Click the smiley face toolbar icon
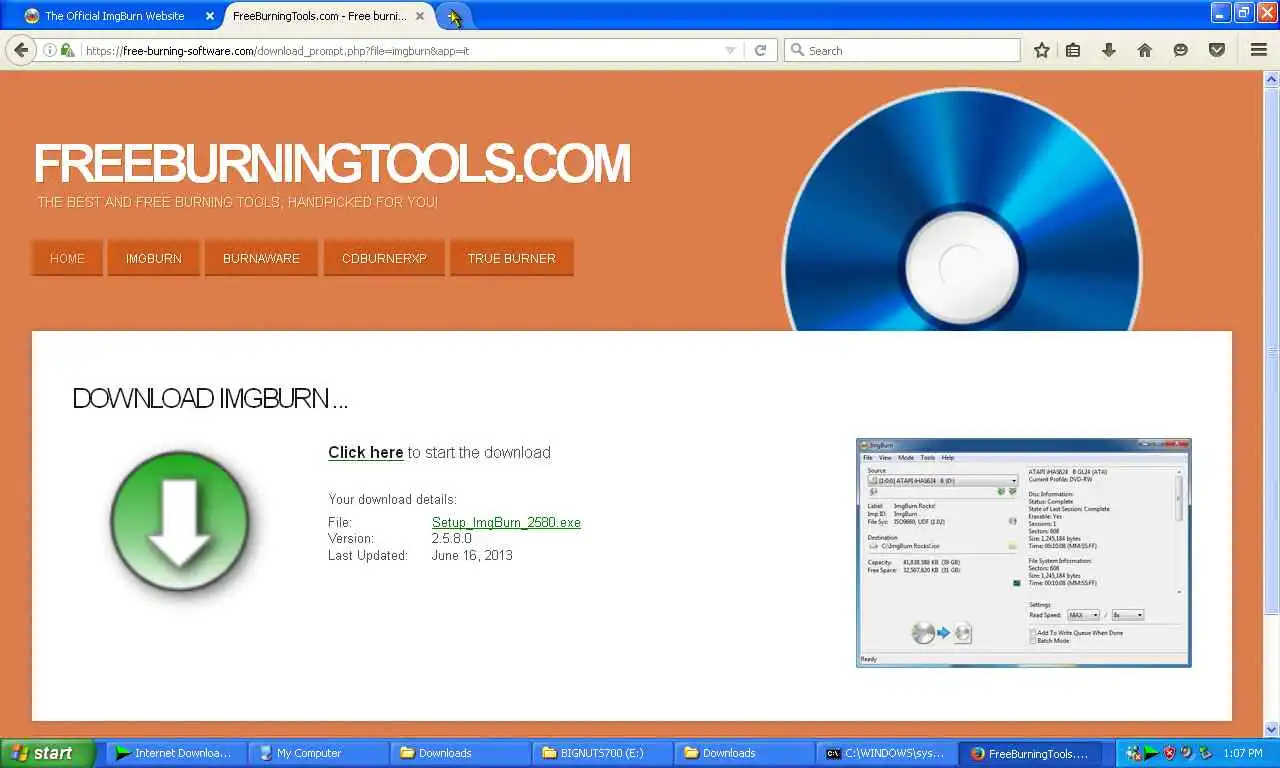The image size is (1280, 768). (x=1181, y=50)
